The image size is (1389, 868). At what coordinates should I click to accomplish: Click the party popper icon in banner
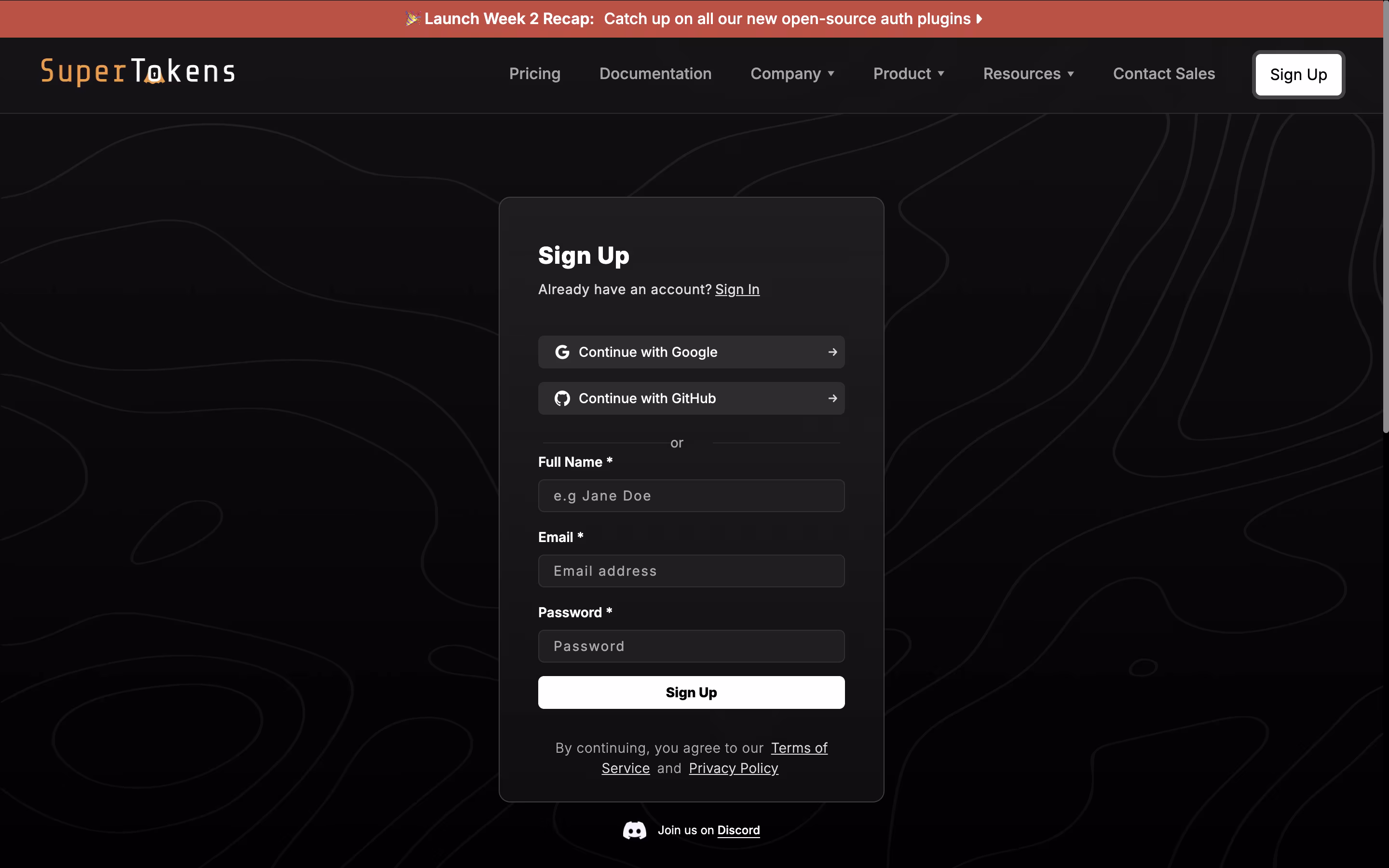[x=413, y=18]
